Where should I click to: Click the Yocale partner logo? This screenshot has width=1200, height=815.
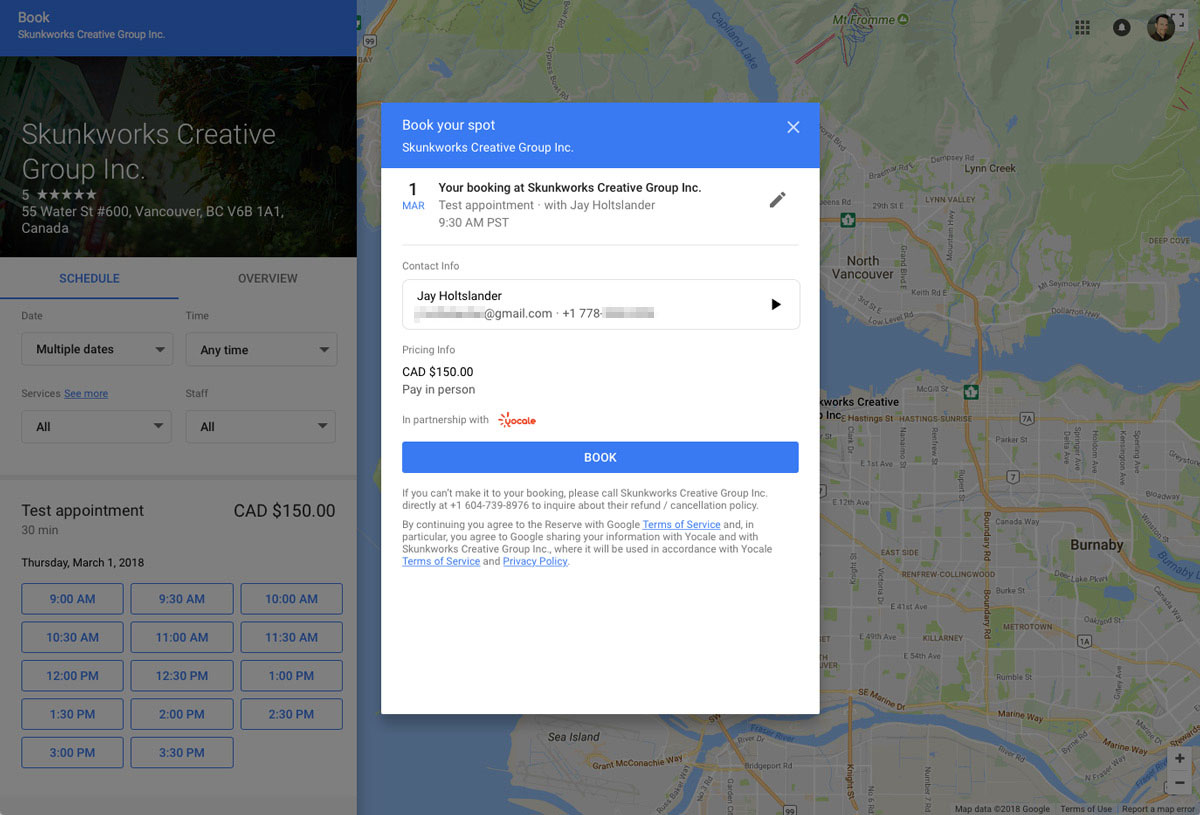coord(517,420)
